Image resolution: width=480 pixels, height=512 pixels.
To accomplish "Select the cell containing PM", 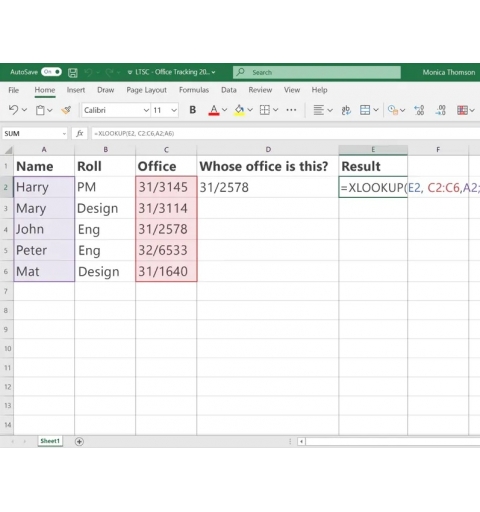I will [x=105, y=187].
